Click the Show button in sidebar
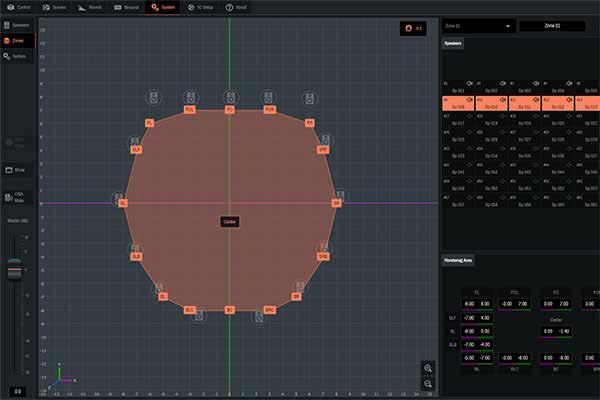600x400 pixels. coord(16,170)
